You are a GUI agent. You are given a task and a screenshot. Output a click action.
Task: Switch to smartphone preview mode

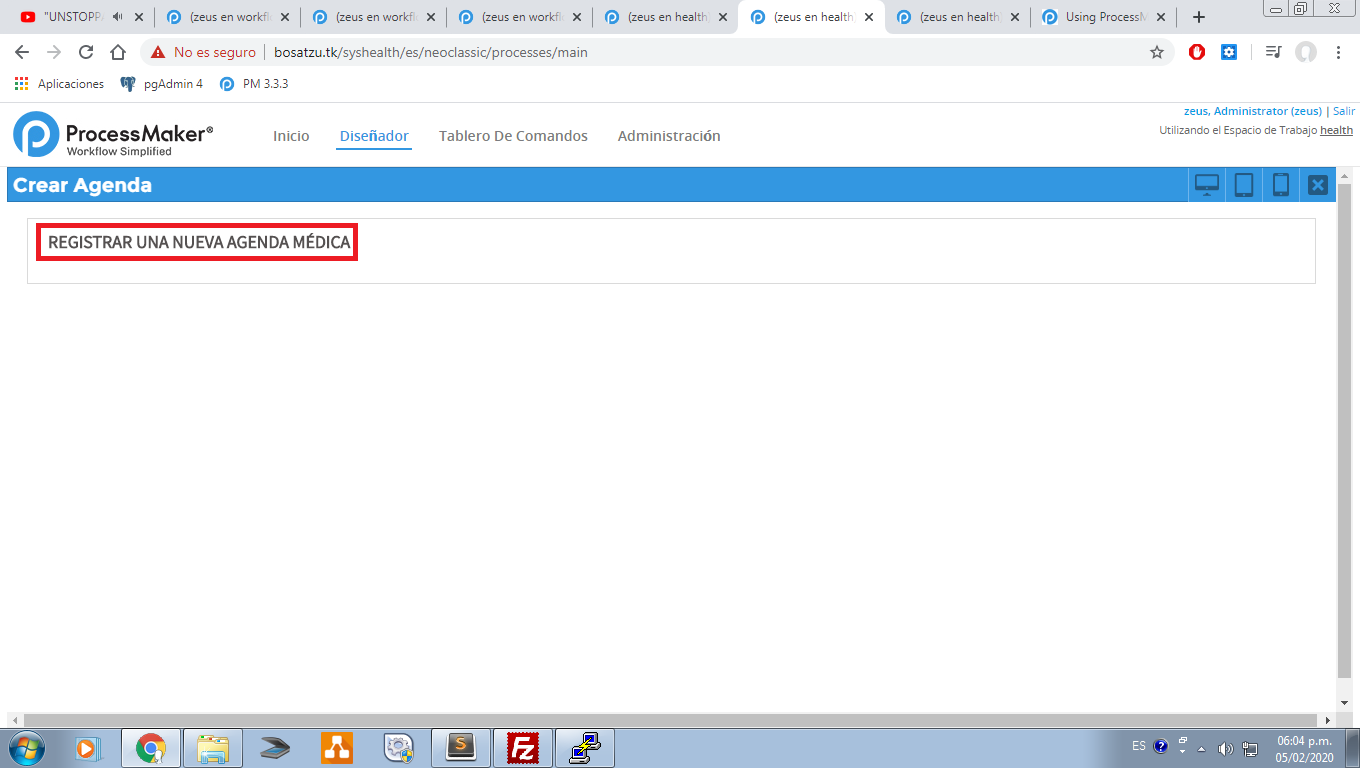1281,185
